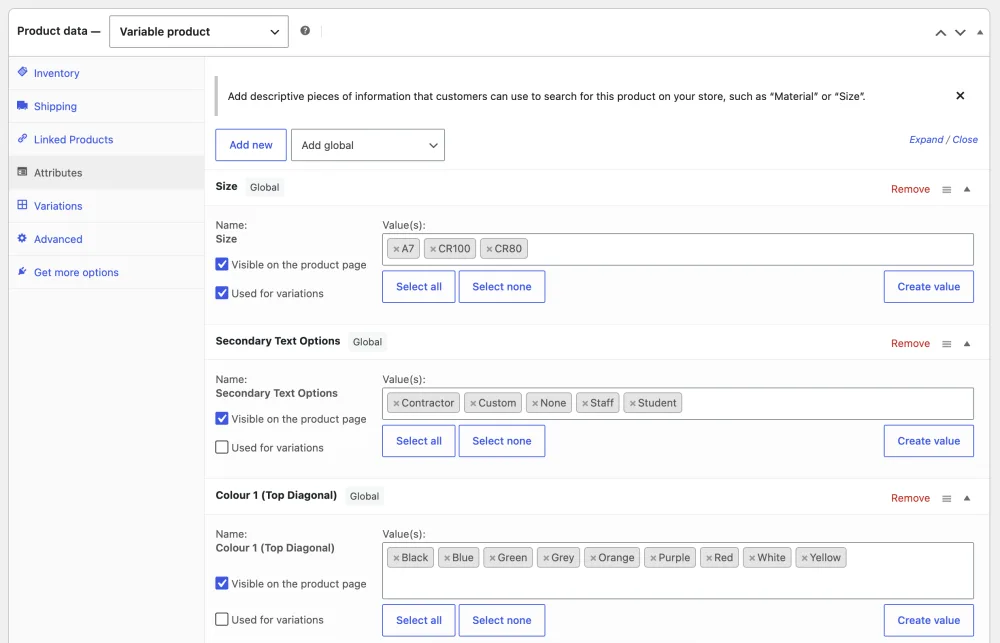Remove the Orange colour value
1000x643 pixels.
point(593,558)
